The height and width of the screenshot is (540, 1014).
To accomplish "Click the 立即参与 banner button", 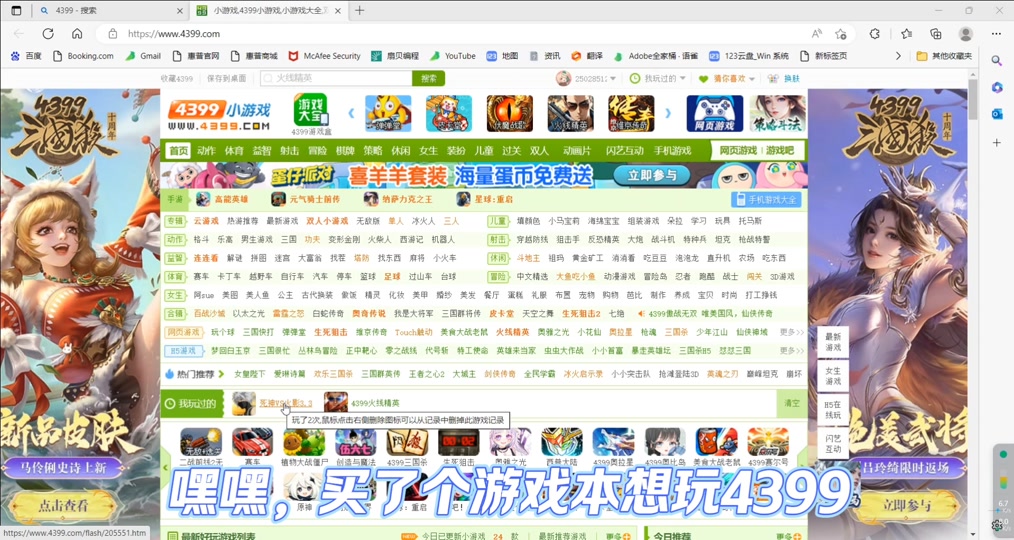I will point(652,175).
